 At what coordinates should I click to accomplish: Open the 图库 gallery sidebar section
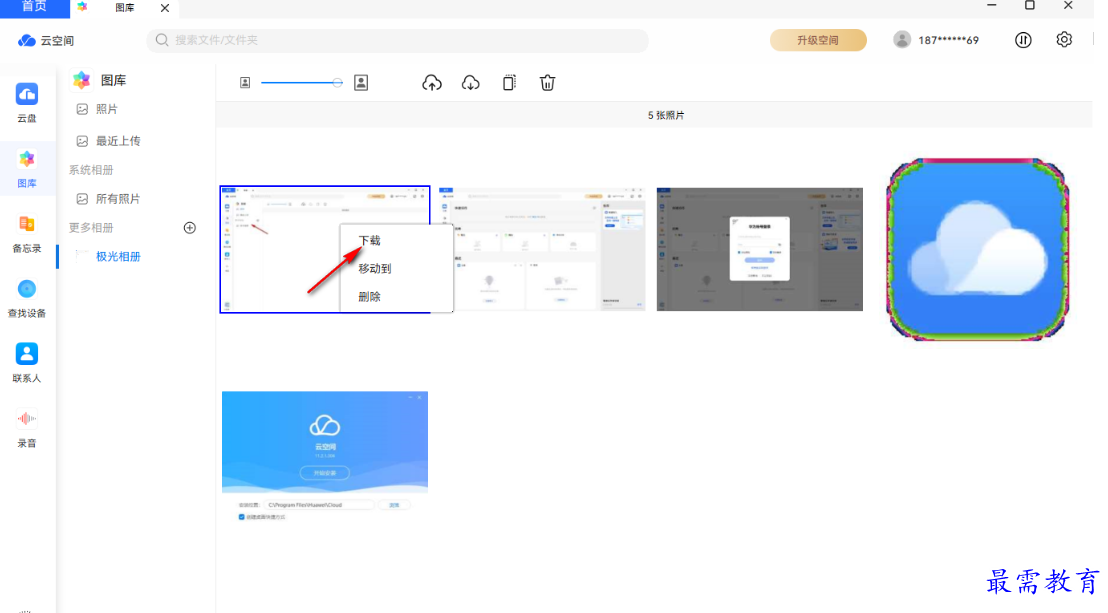coord(27,168)
